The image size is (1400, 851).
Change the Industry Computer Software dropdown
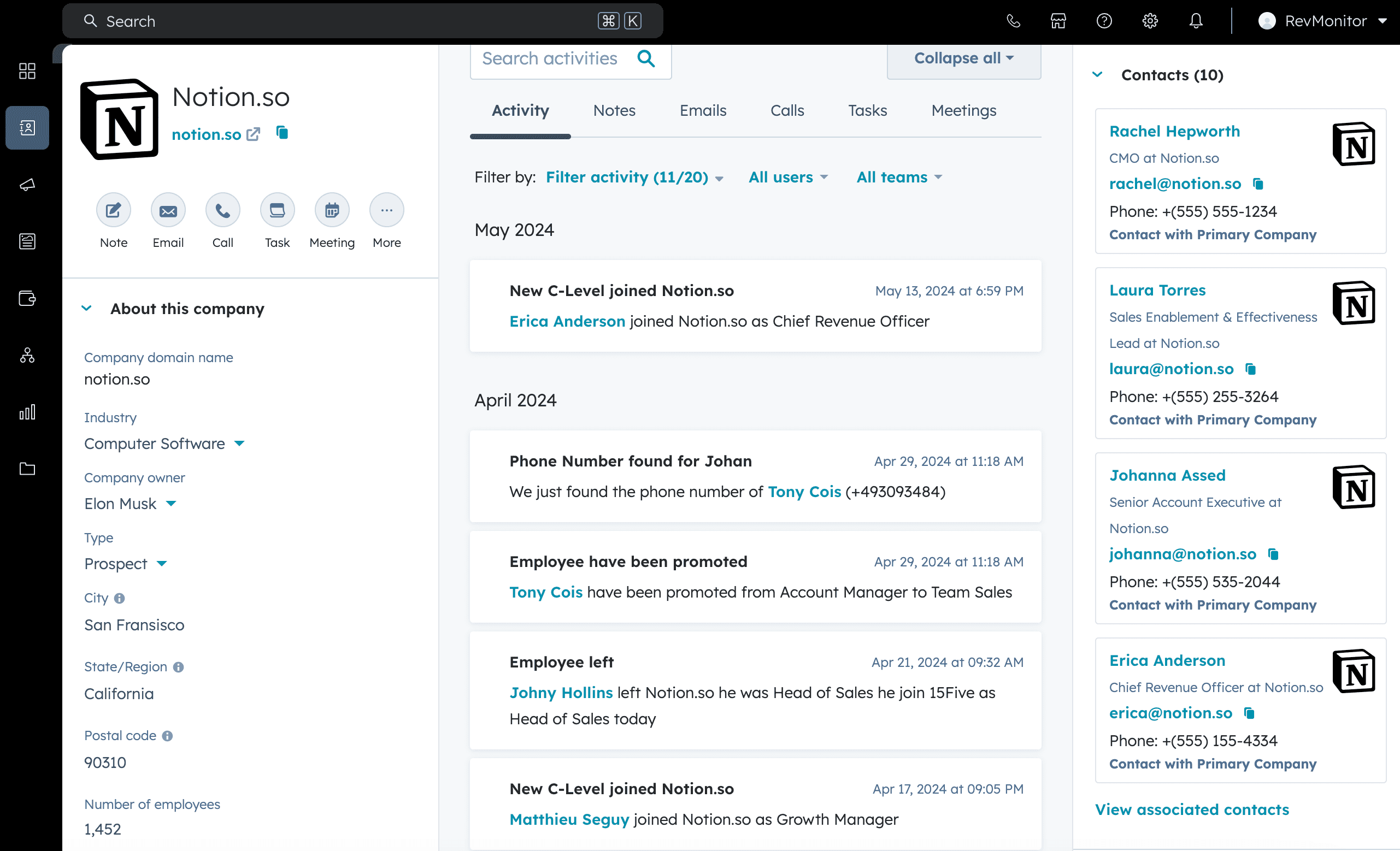164,444
